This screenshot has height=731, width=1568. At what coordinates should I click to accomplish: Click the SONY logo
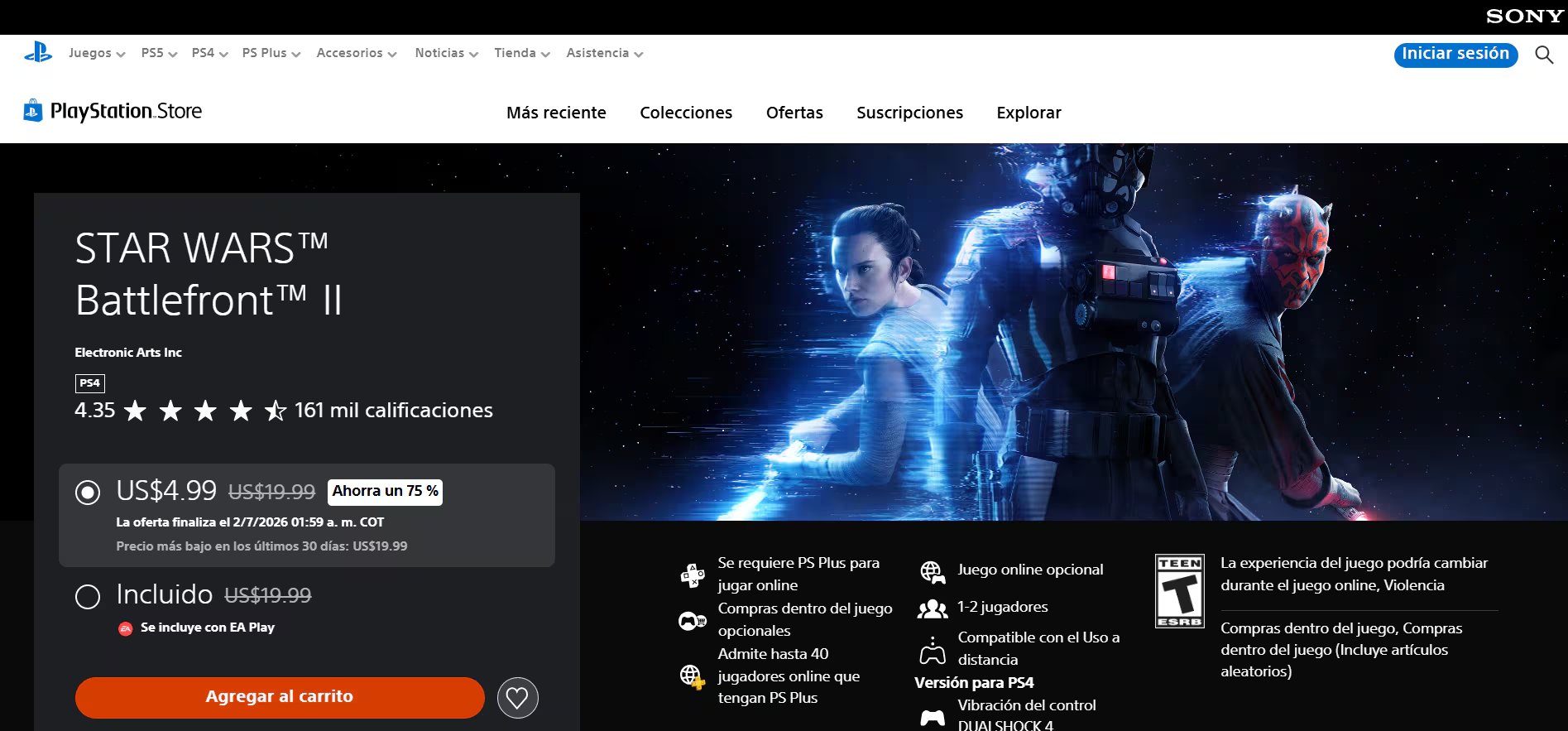pos(1524,17)
